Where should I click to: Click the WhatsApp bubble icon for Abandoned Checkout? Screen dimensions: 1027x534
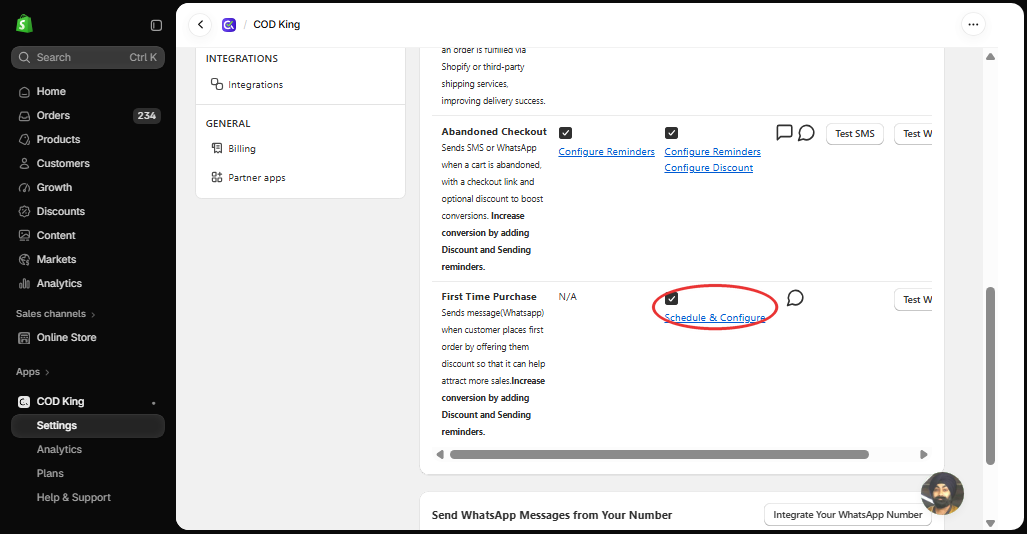[x=806, y=133]
